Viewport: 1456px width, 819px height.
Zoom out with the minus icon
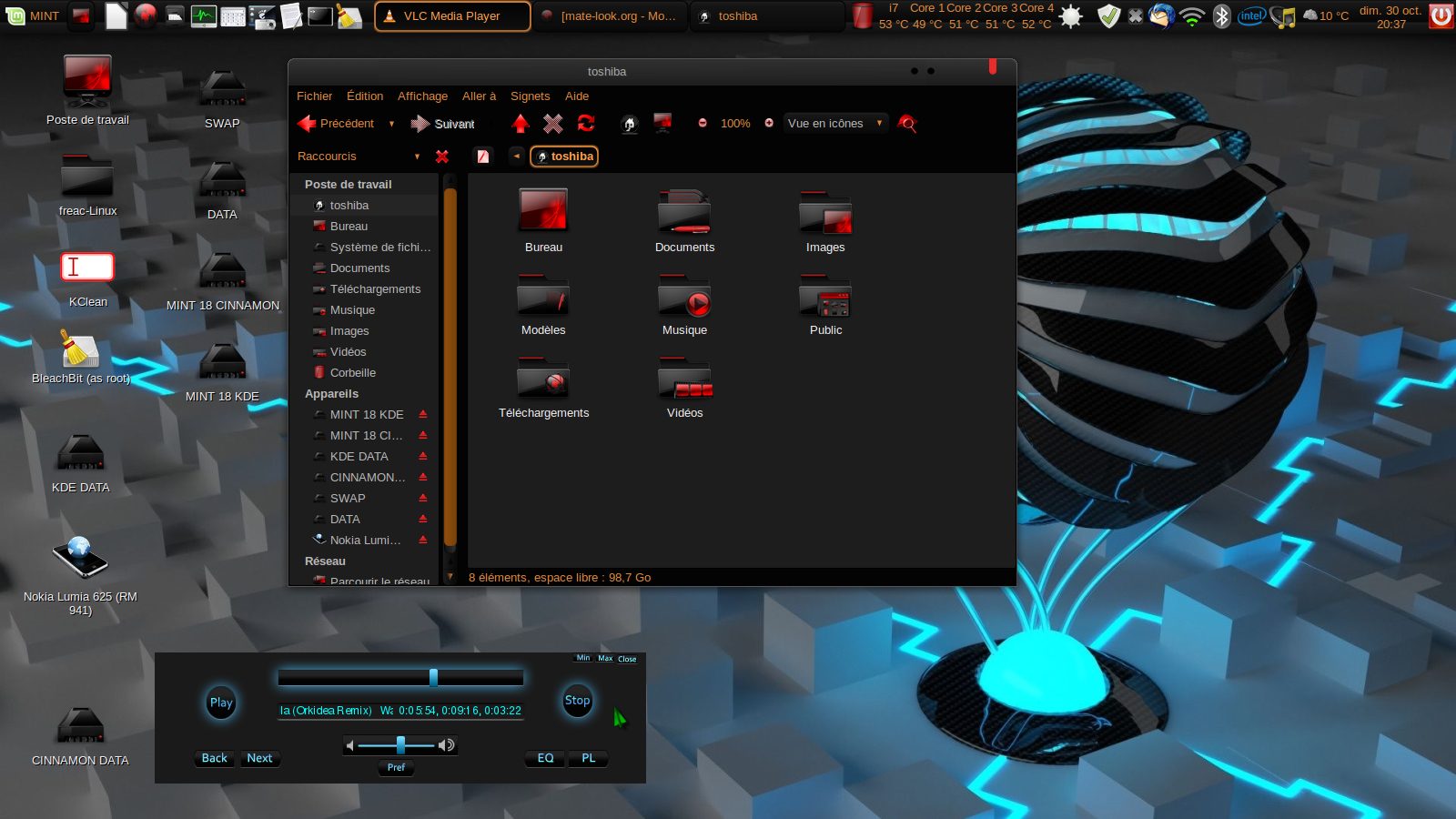click(703, 123)
